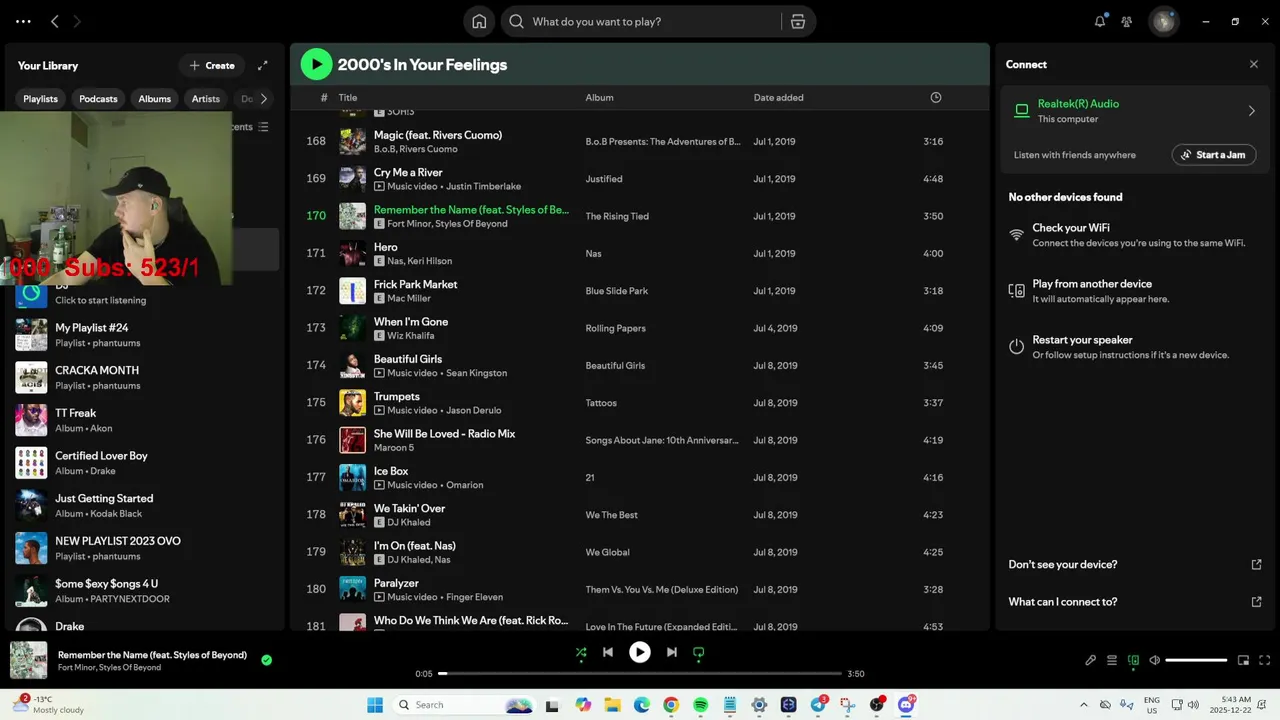Open TT Freak album by Akon
The width and height of the screenshot is (1280, 720).
click(146, 420)
